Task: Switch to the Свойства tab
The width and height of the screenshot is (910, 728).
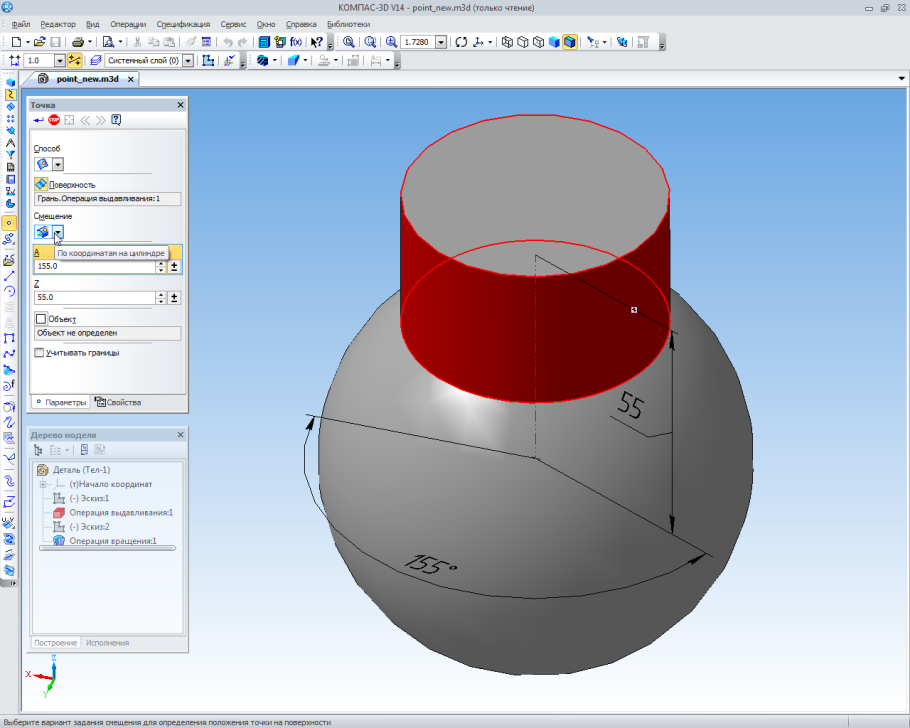Action: [118, 402]
